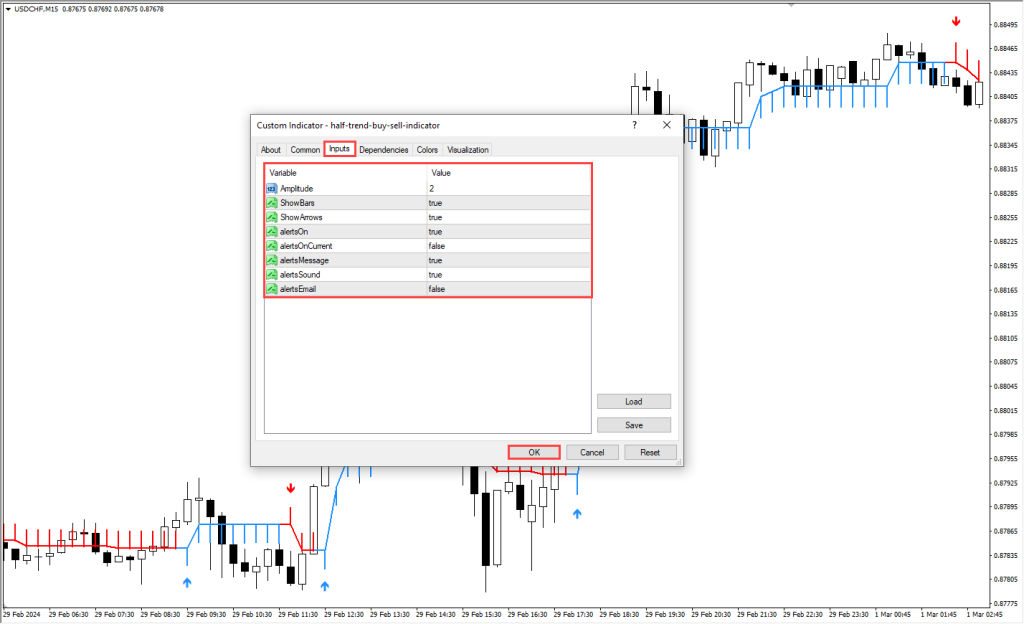Click the Amplitude variable integer icon
1024x624 pixels.
coord(272,189)
